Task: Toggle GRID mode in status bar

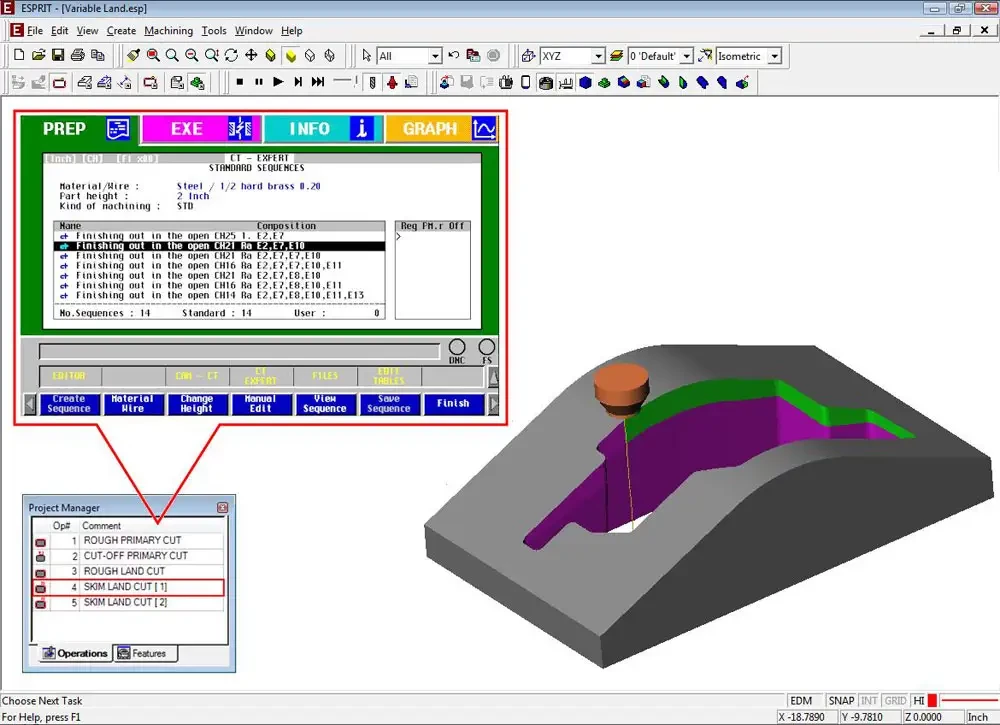Action: coord(895,701)
